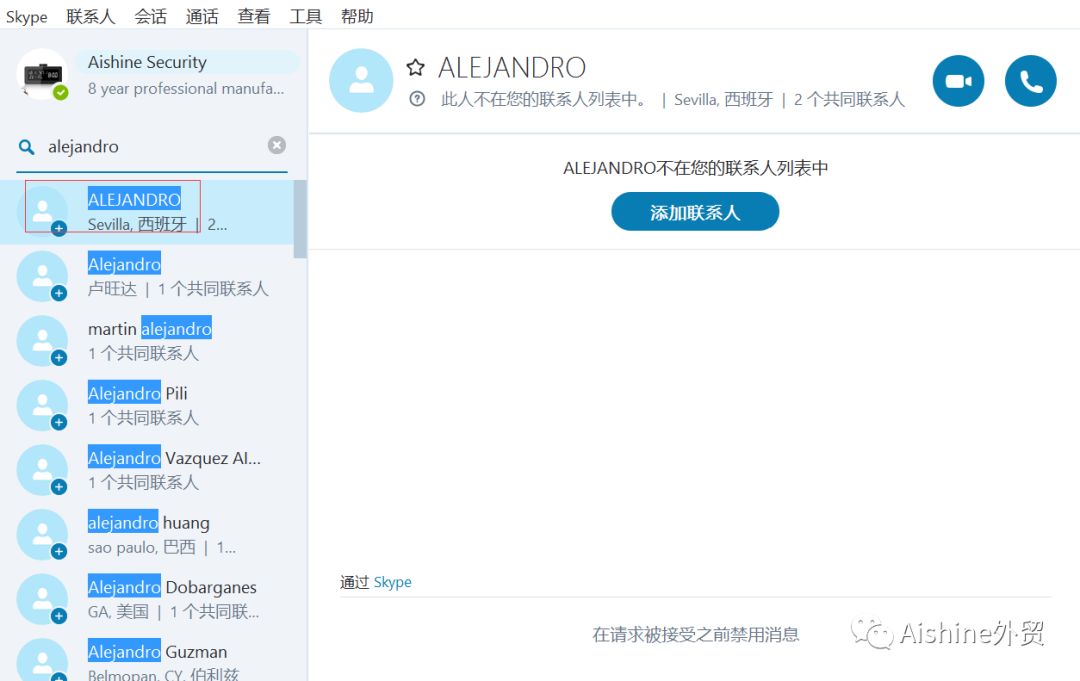The width and height of the screenshot is (1080, 681).
Task: Add Alejandro Pili using the plus badge
Action: (x=59, y=423)
